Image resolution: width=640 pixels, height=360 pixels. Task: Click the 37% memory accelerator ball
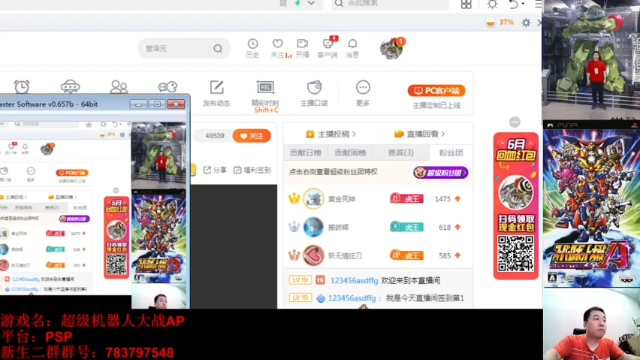[490, 22]
